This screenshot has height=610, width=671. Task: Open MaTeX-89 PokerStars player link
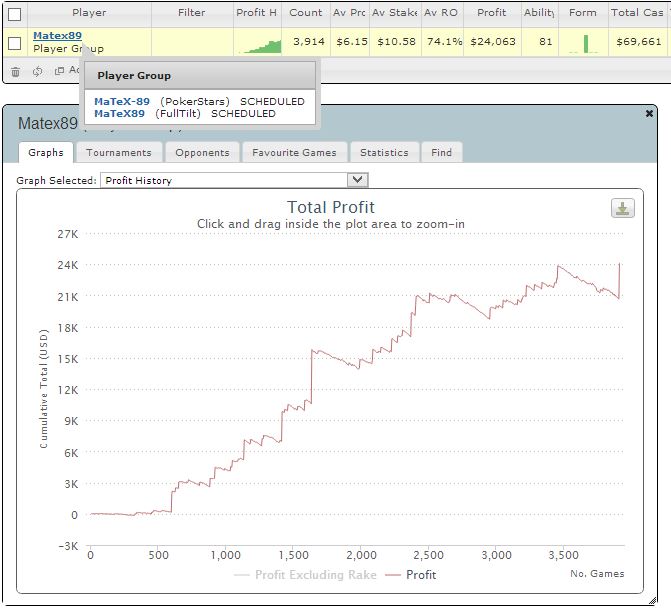click(x=122, y=101)
